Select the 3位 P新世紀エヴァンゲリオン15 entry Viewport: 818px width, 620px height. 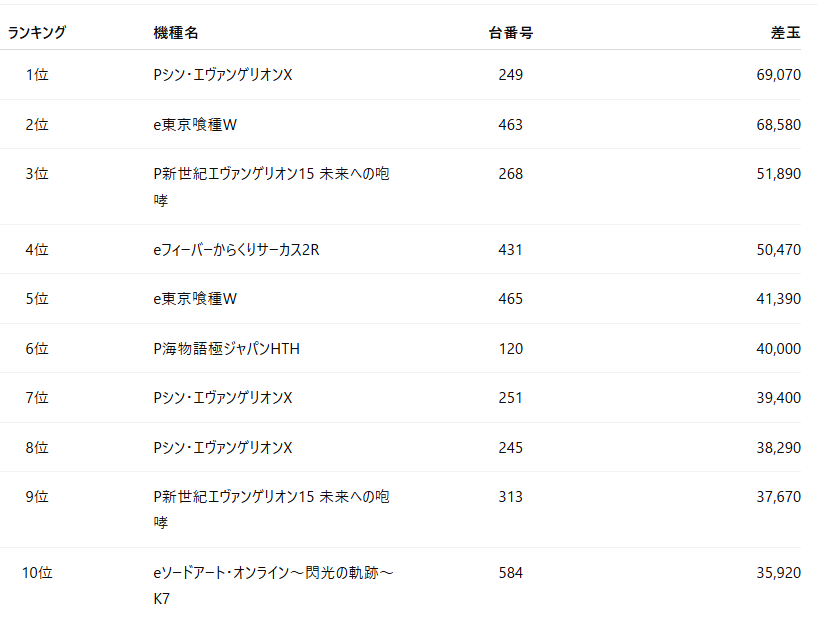point(271,186)
